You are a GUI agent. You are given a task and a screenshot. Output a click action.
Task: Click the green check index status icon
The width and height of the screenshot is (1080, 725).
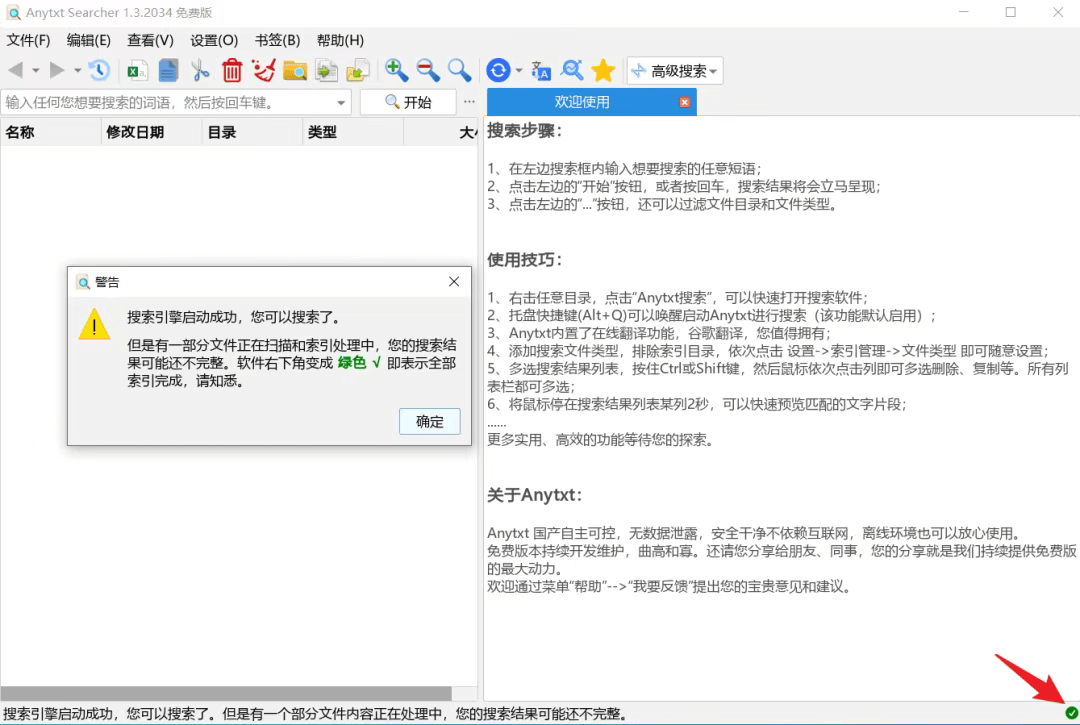tap(1071, 713)
